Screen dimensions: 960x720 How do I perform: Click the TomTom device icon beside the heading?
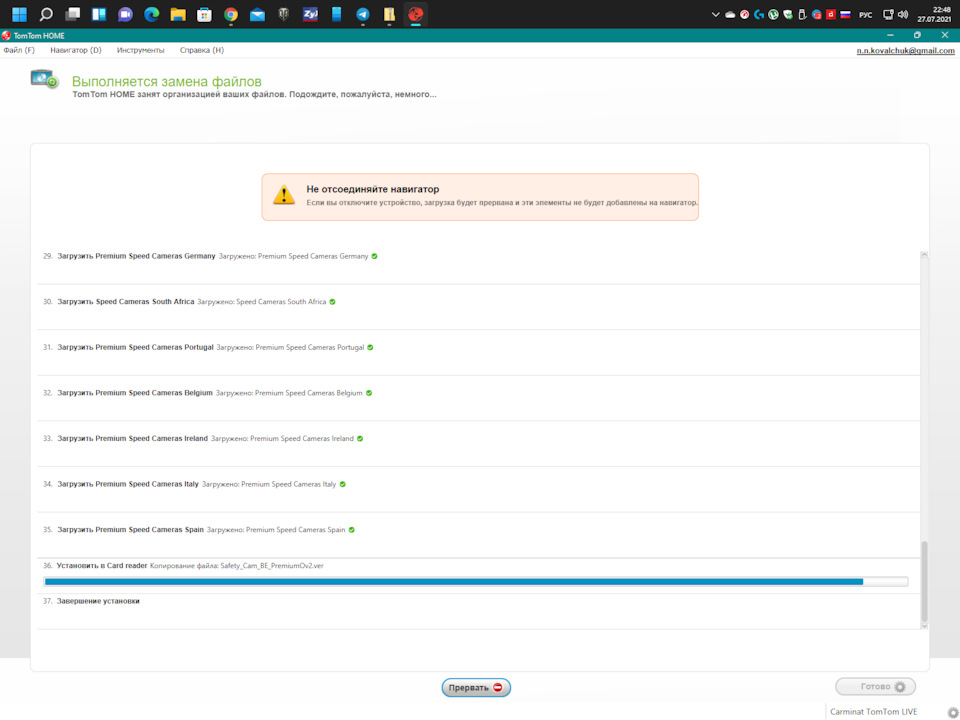pyautogui.click(x=45, y=79)
